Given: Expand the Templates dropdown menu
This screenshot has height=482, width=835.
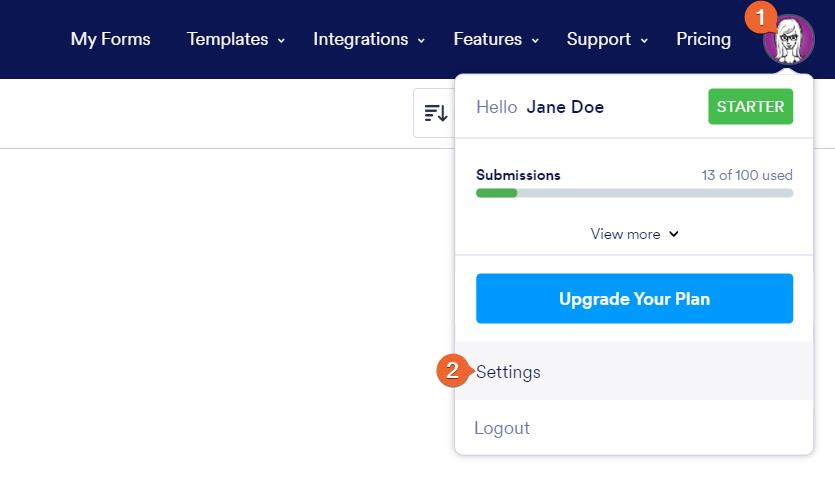Looking at the screenshot, I should click(x=236, y=39).
